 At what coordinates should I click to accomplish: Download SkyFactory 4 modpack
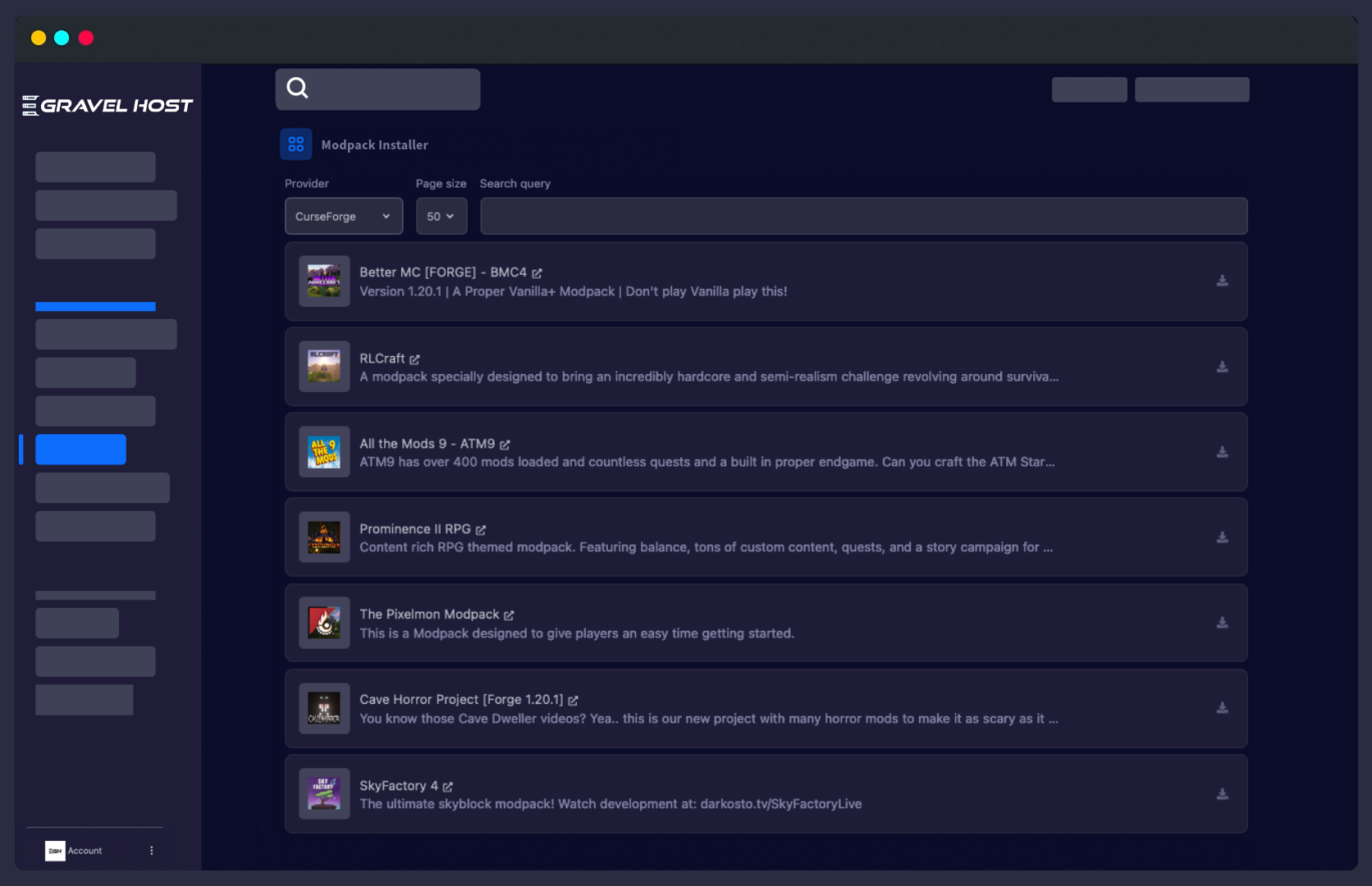click(x=1222, y=794)
